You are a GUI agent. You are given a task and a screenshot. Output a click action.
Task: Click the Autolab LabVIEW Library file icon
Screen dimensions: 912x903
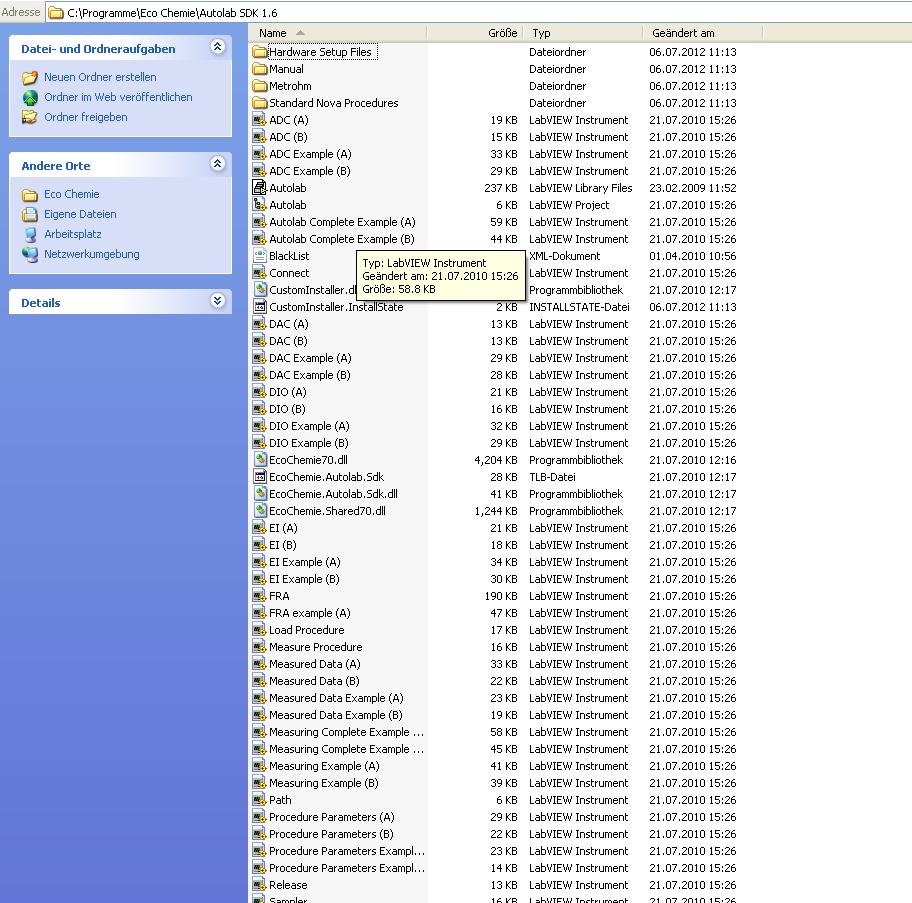pos(259,188)
